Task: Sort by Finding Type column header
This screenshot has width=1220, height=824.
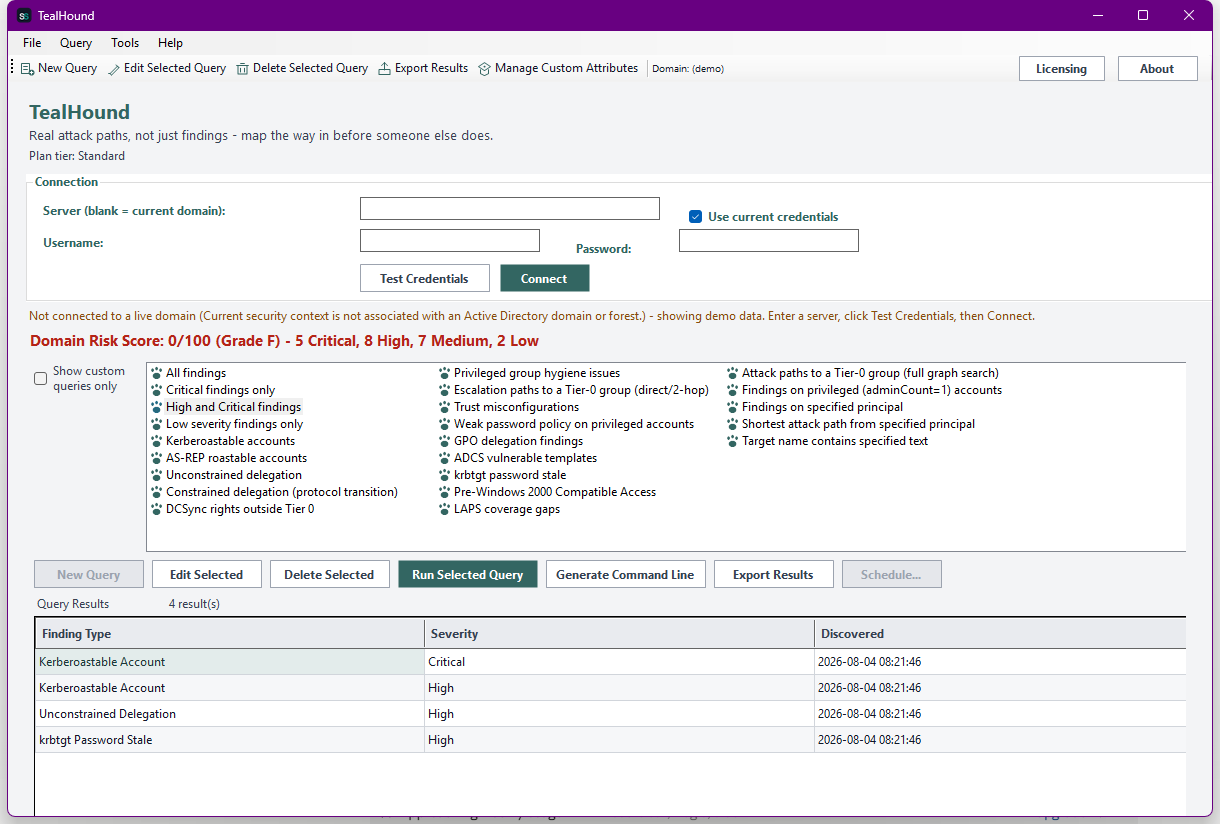Action: pyautogui.click(x=230, y=634)
